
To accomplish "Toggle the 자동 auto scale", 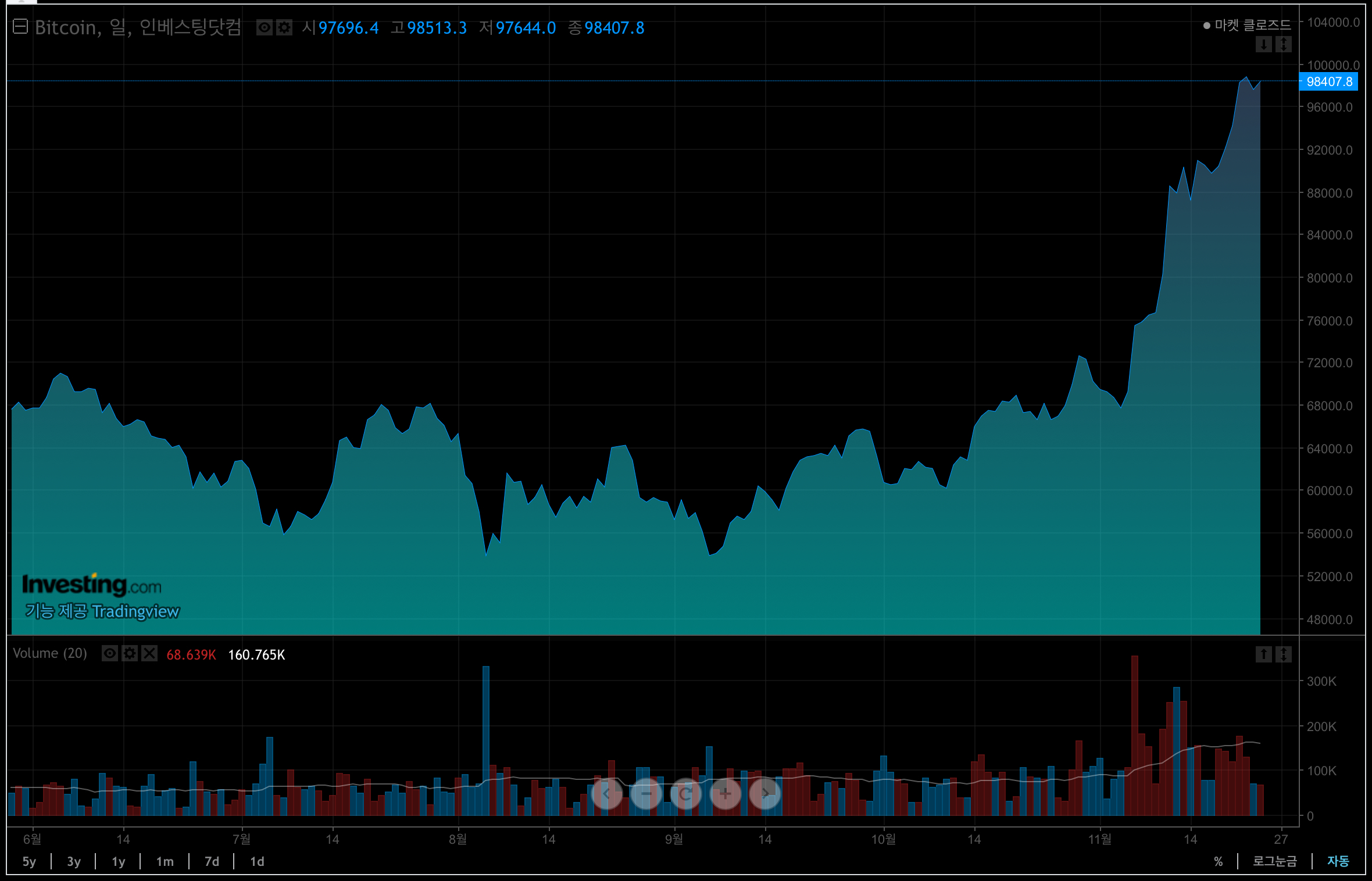I will click(1338, 861).
